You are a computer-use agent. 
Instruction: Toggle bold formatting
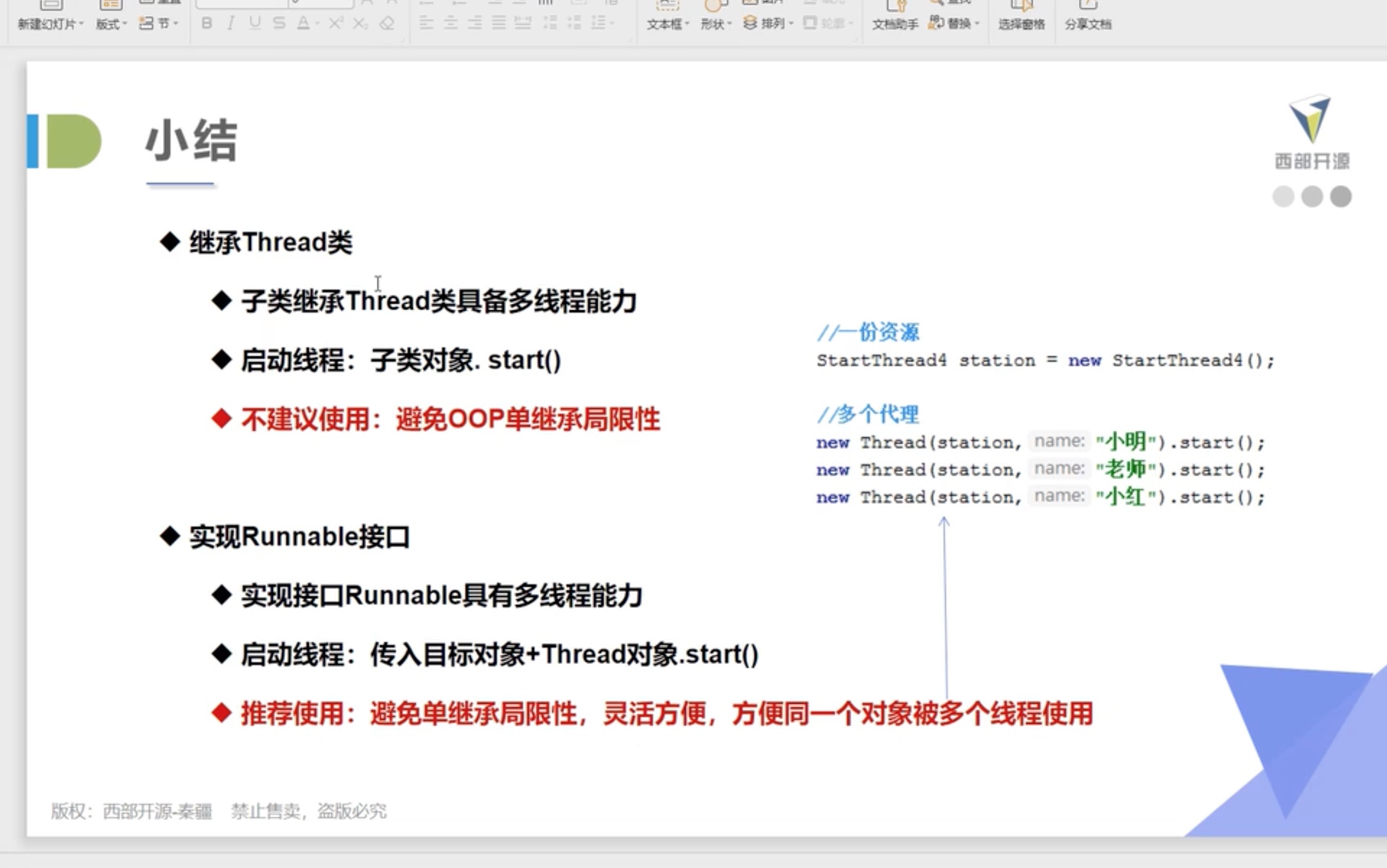pos(205,24)
